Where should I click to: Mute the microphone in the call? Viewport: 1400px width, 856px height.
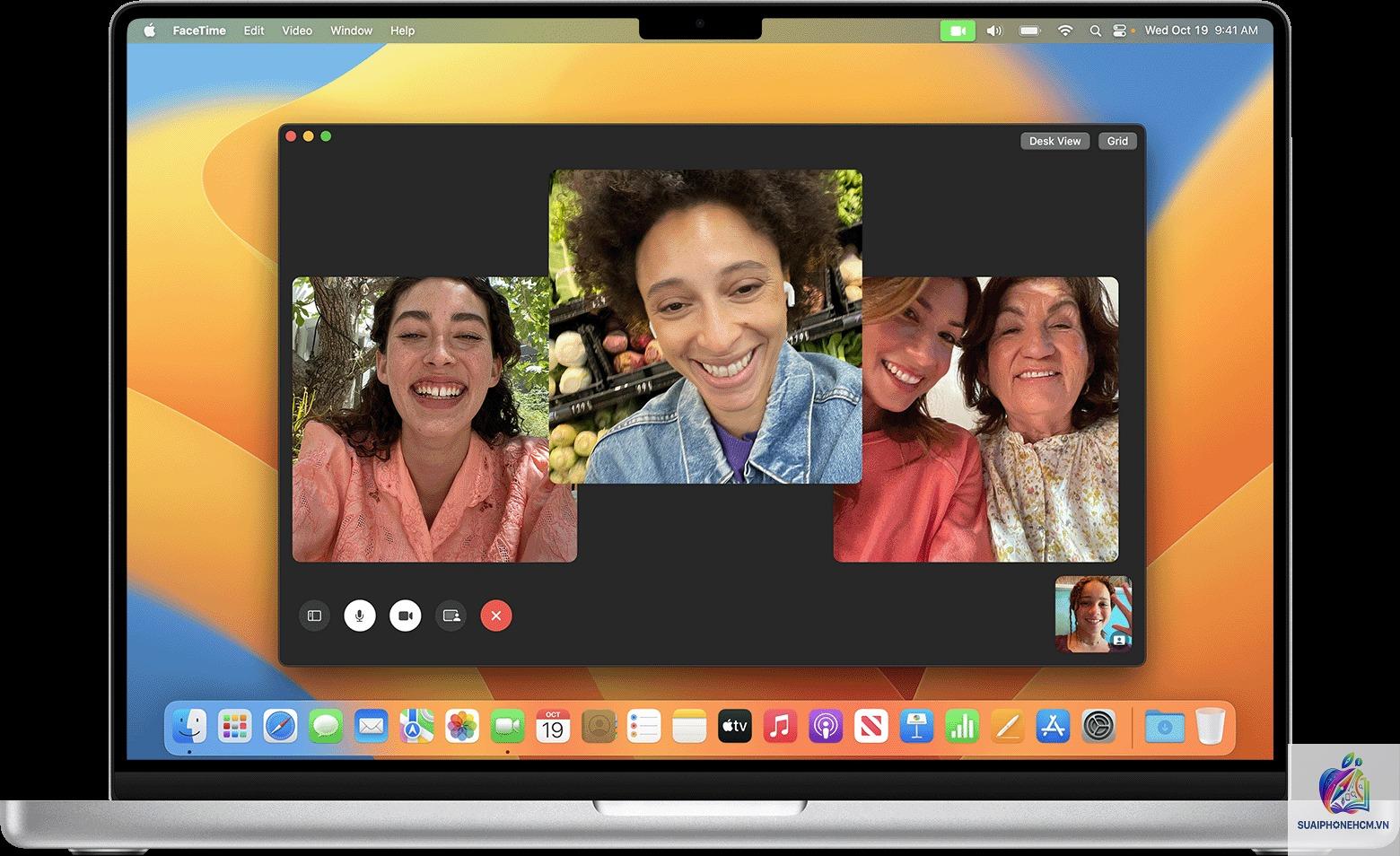360,616
